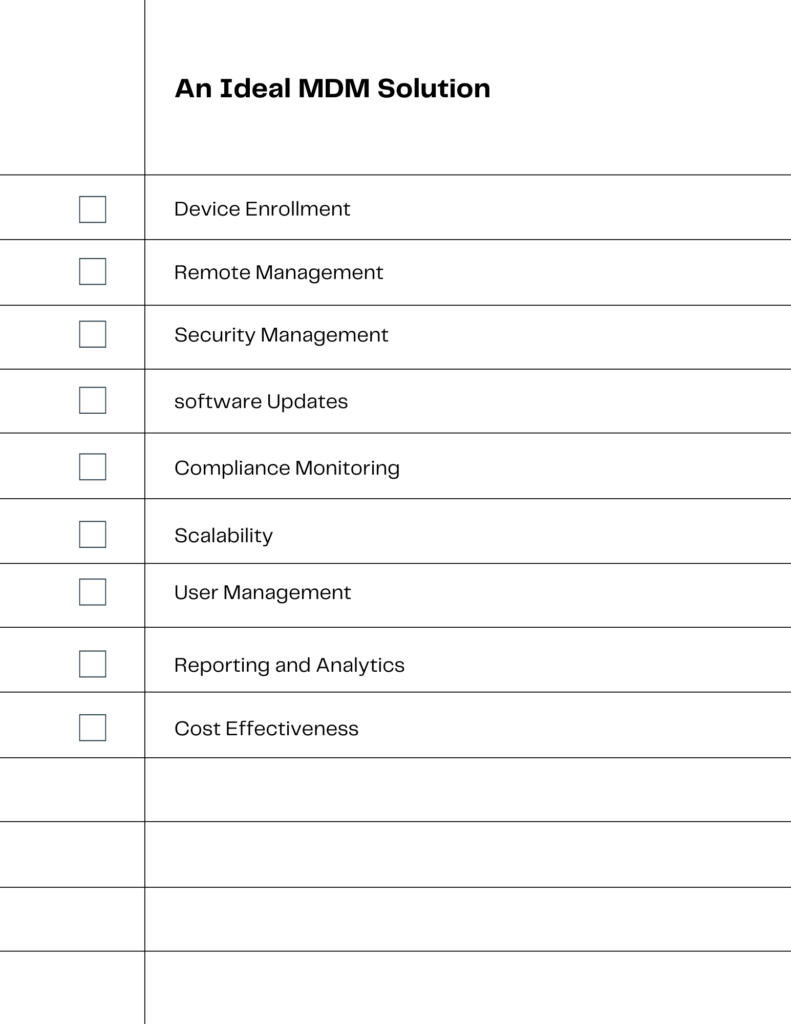The image size is (791, 1024).
Task: Select the User Management text
Action: point(263,592)
